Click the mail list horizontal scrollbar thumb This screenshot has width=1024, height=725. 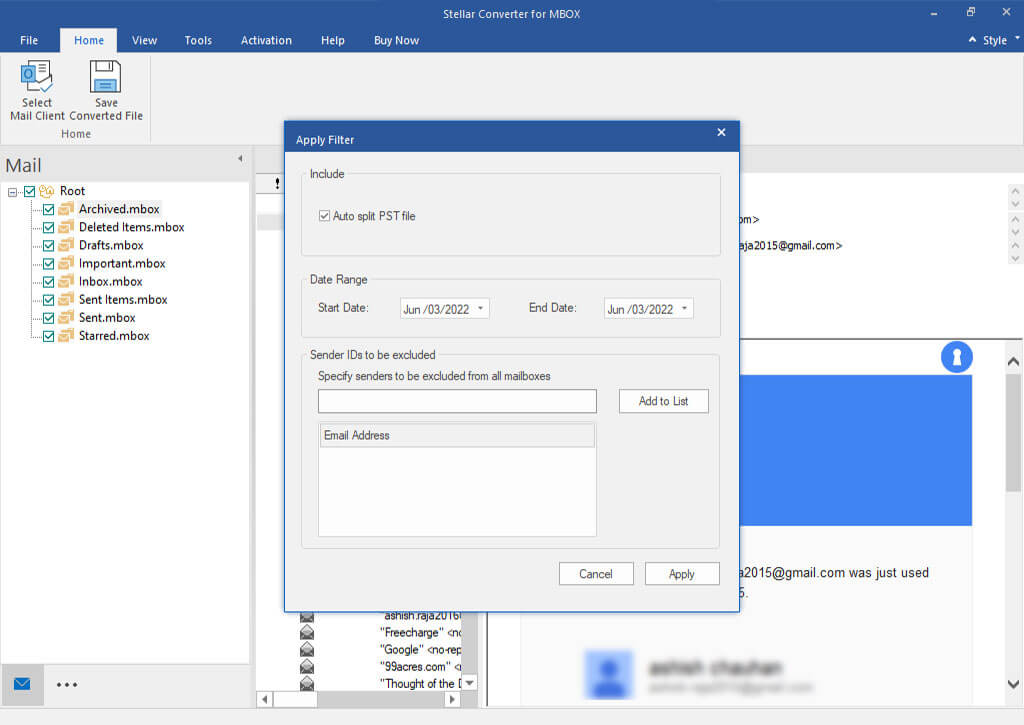coord(295,700)
